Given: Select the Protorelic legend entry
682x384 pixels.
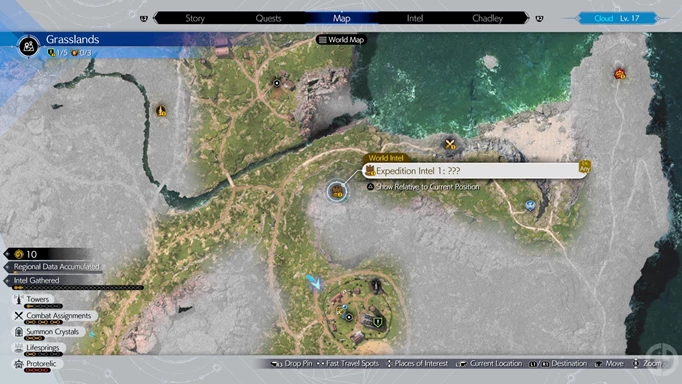Looking at the screenshot, I should pyautogui.click(x=36, y=365).
